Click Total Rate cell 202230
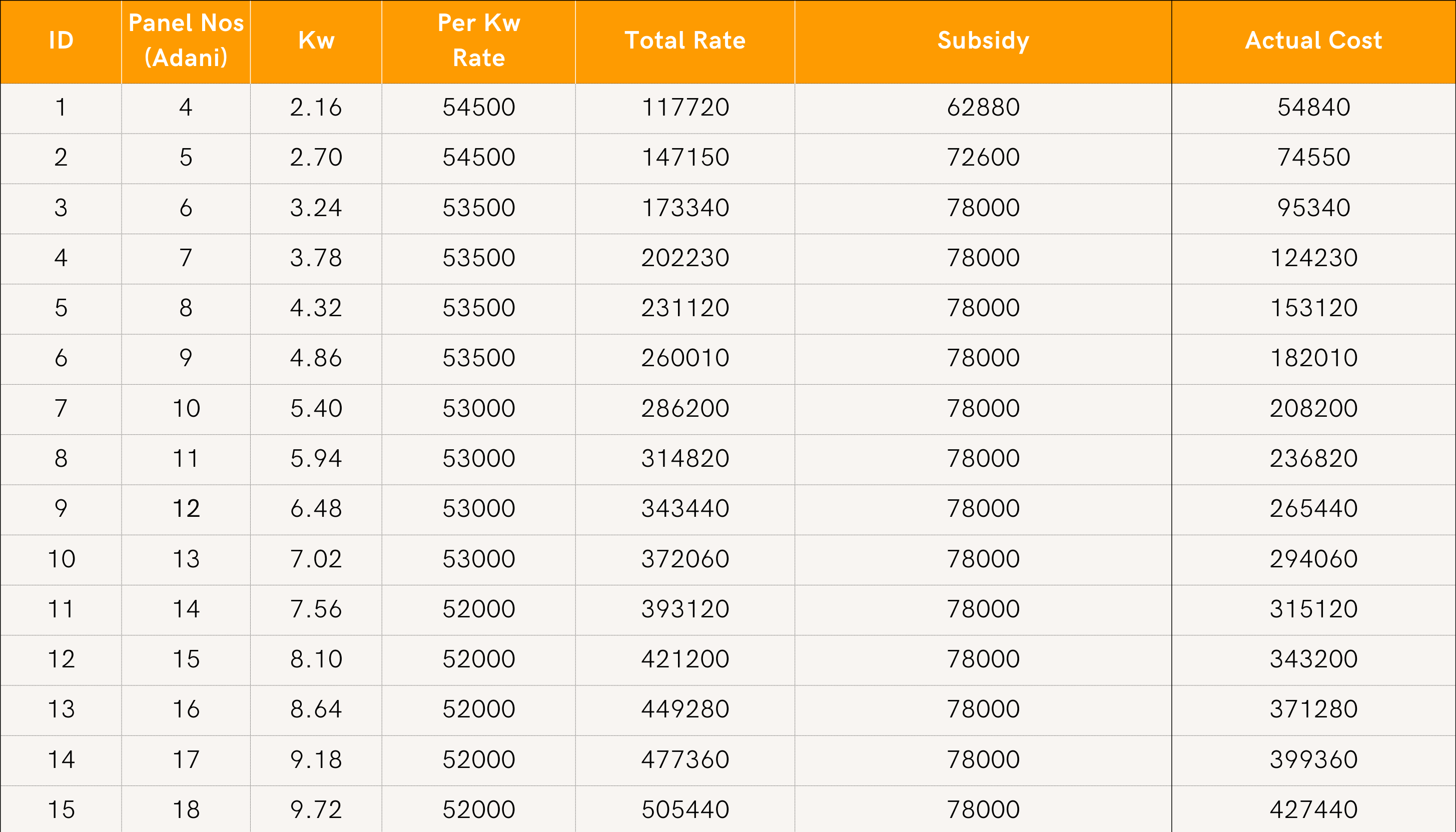Viewport: 1456px width, 832px height. [x=684, y=258]
